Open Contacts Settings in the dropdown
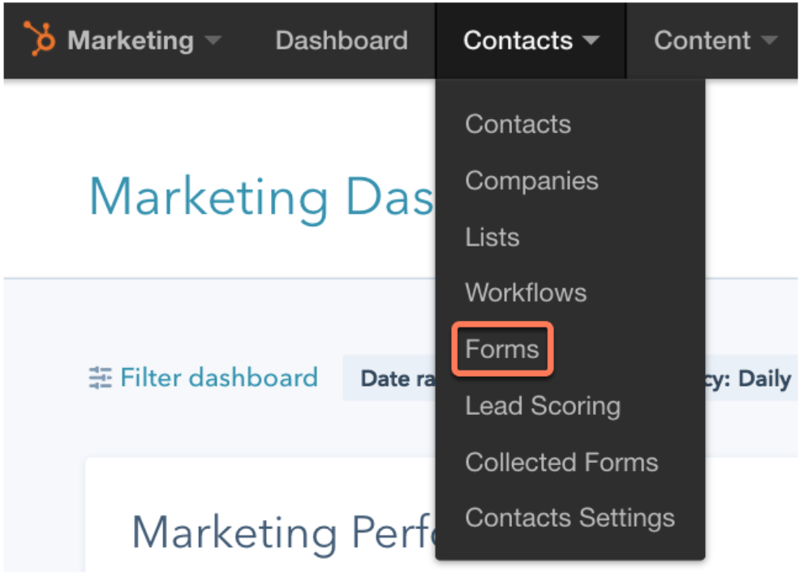This screenshot has width=800, height=577. pyautogui.click(x=569, y=518)
